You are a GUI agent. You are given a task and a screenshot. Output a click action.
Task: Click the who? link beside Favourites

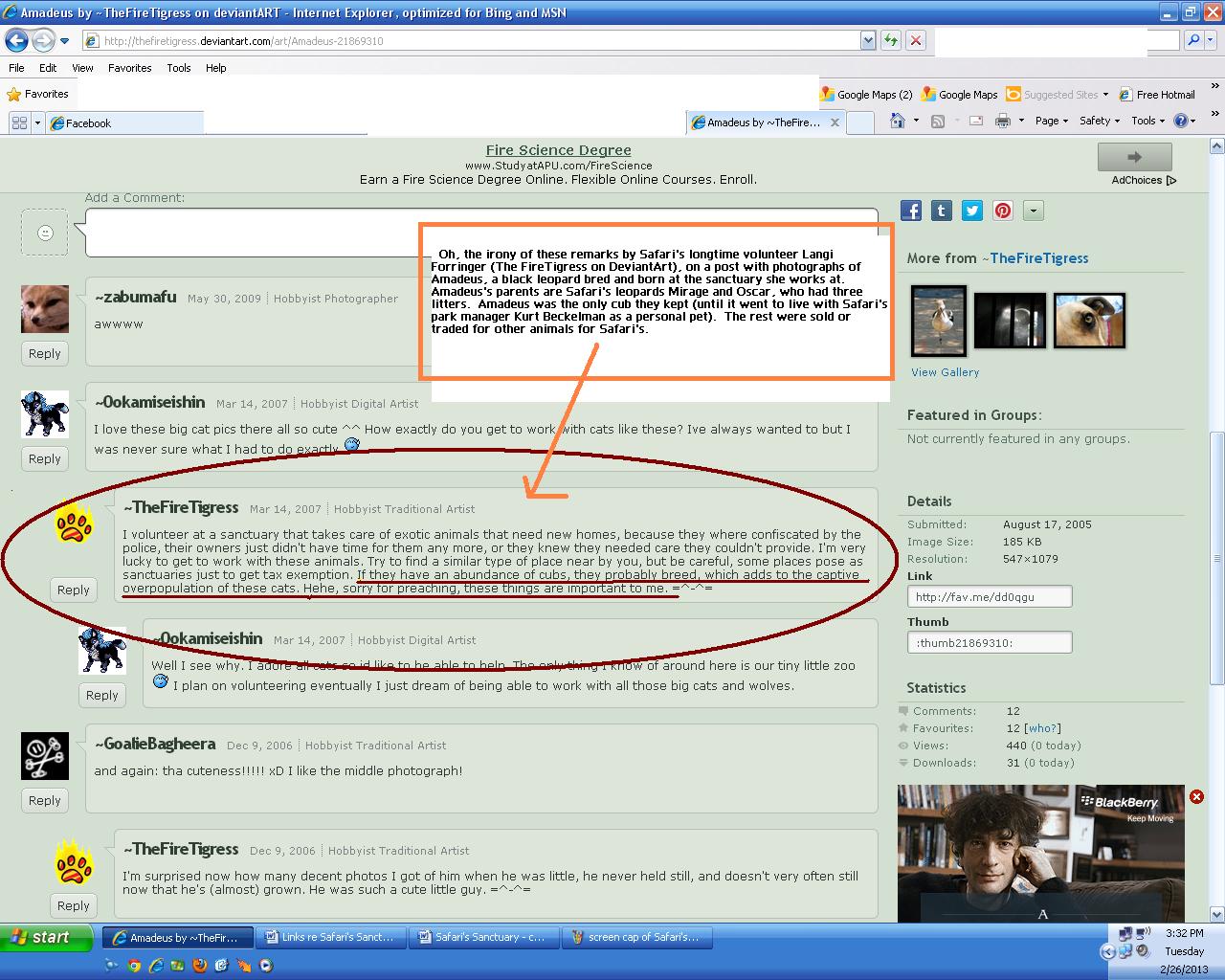pyautogui.click(x=1042, y=728)
